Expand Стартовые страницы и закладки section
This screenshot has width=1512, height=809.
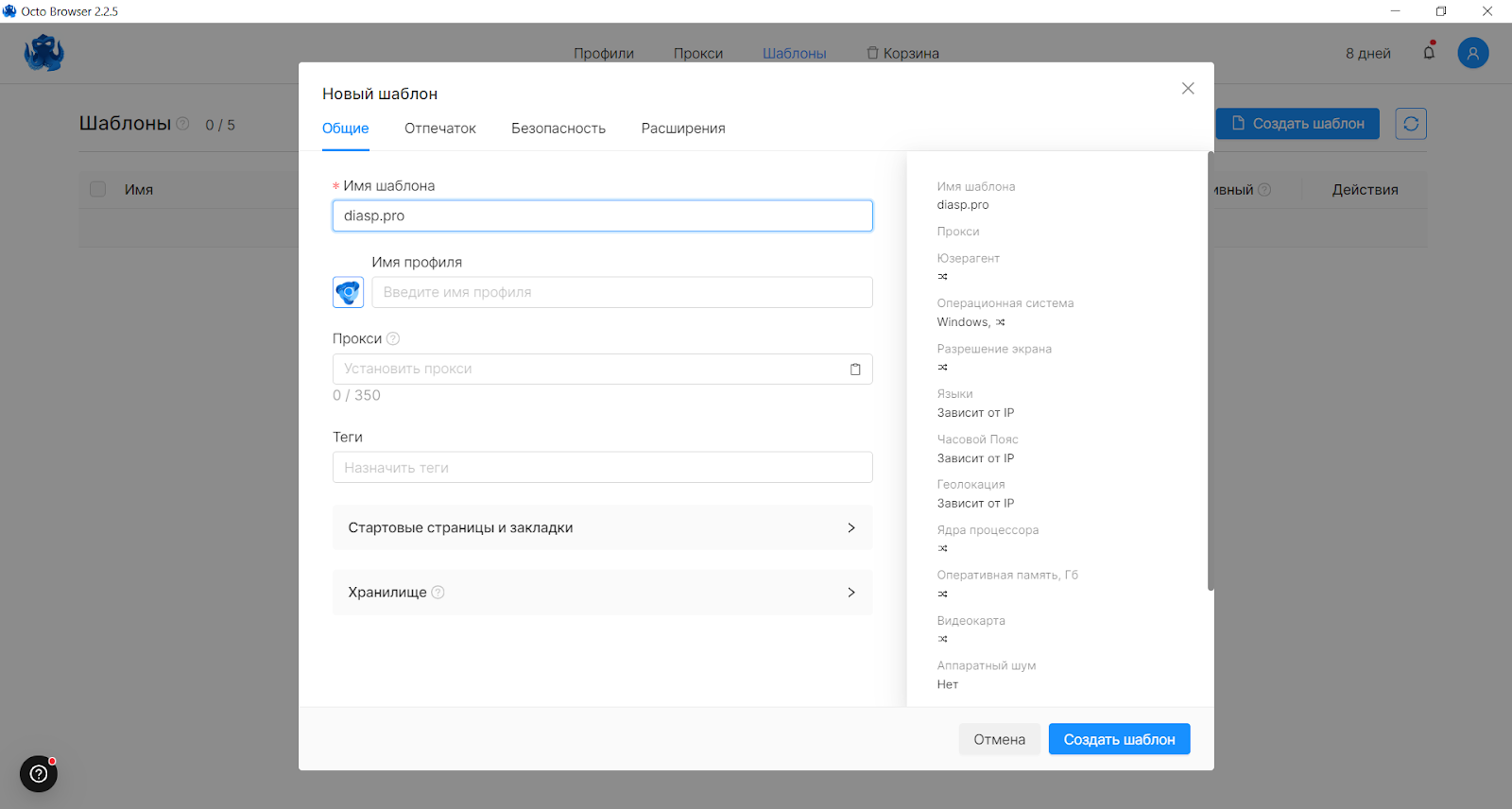[x=602, y=527]
